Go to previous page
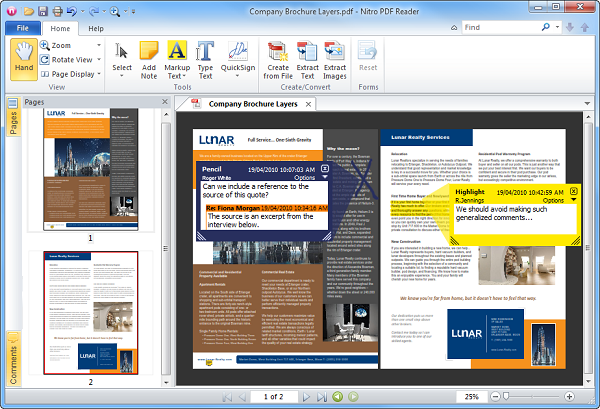Screen dimensions: 600x409 click(242, 397)
